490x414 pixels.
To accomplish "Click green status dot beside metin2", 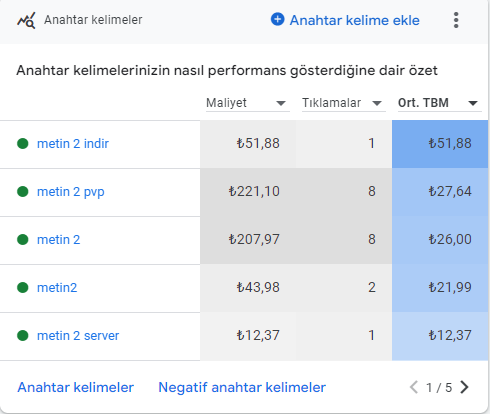I will pyautogui.click(x=23, y=288).
